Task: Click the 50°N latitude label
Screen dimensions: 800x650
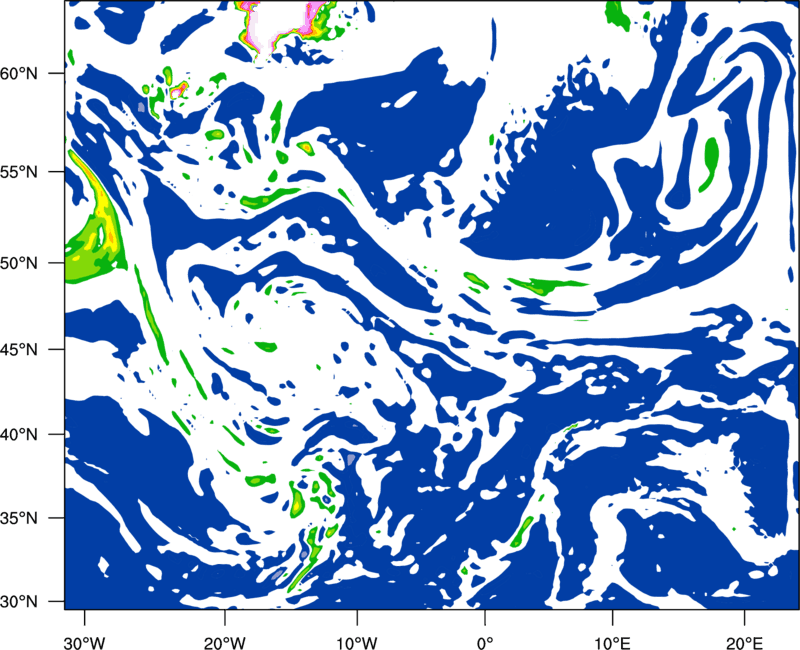Action: click(x=19, y=263)
